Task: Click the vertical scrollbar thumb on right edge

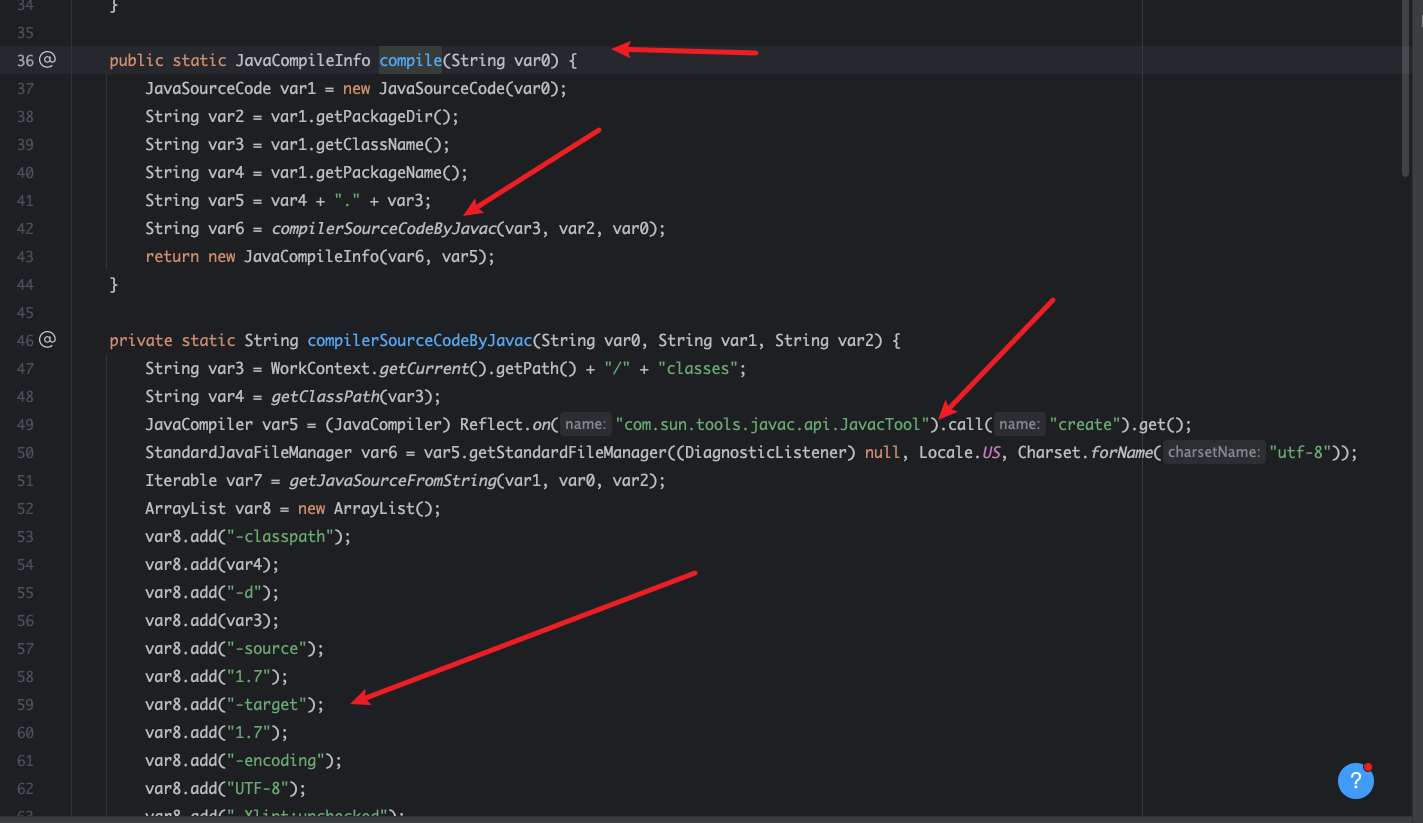Action: click(x=1407, y=90)
